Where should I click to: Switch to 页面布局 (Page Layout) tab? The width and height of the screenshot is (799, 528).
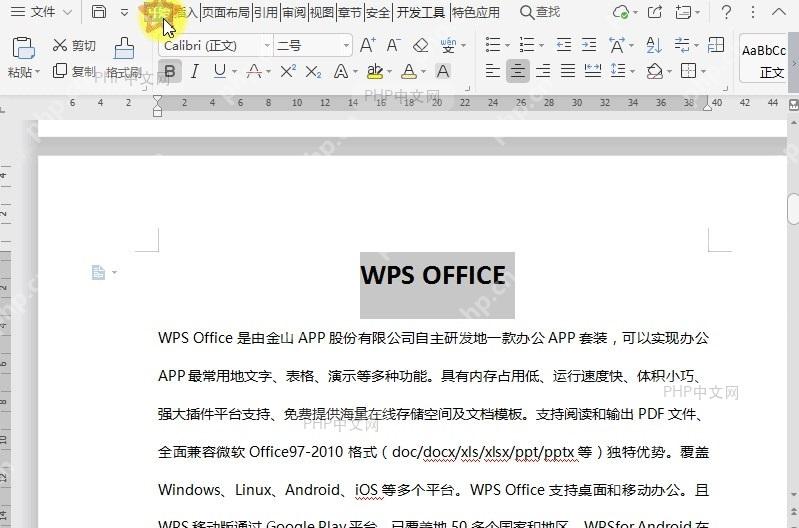pos(226,12)
